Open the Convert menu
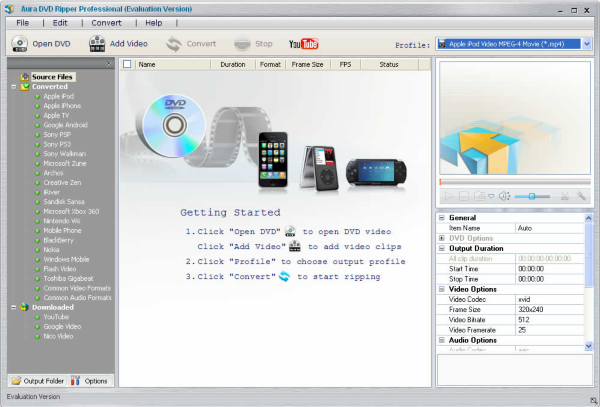 click(106, 22)
